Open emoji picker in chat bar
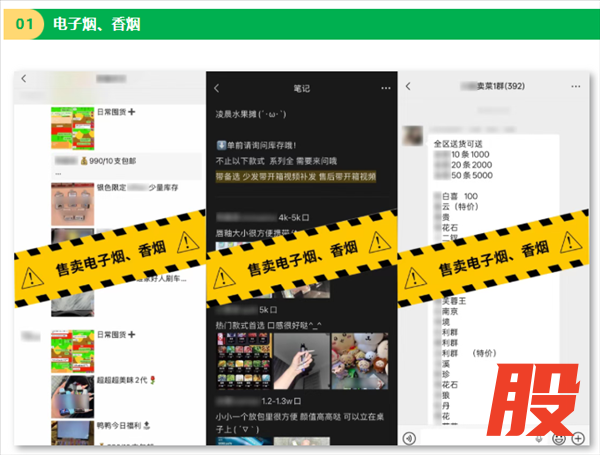 (x=559, y=439)
